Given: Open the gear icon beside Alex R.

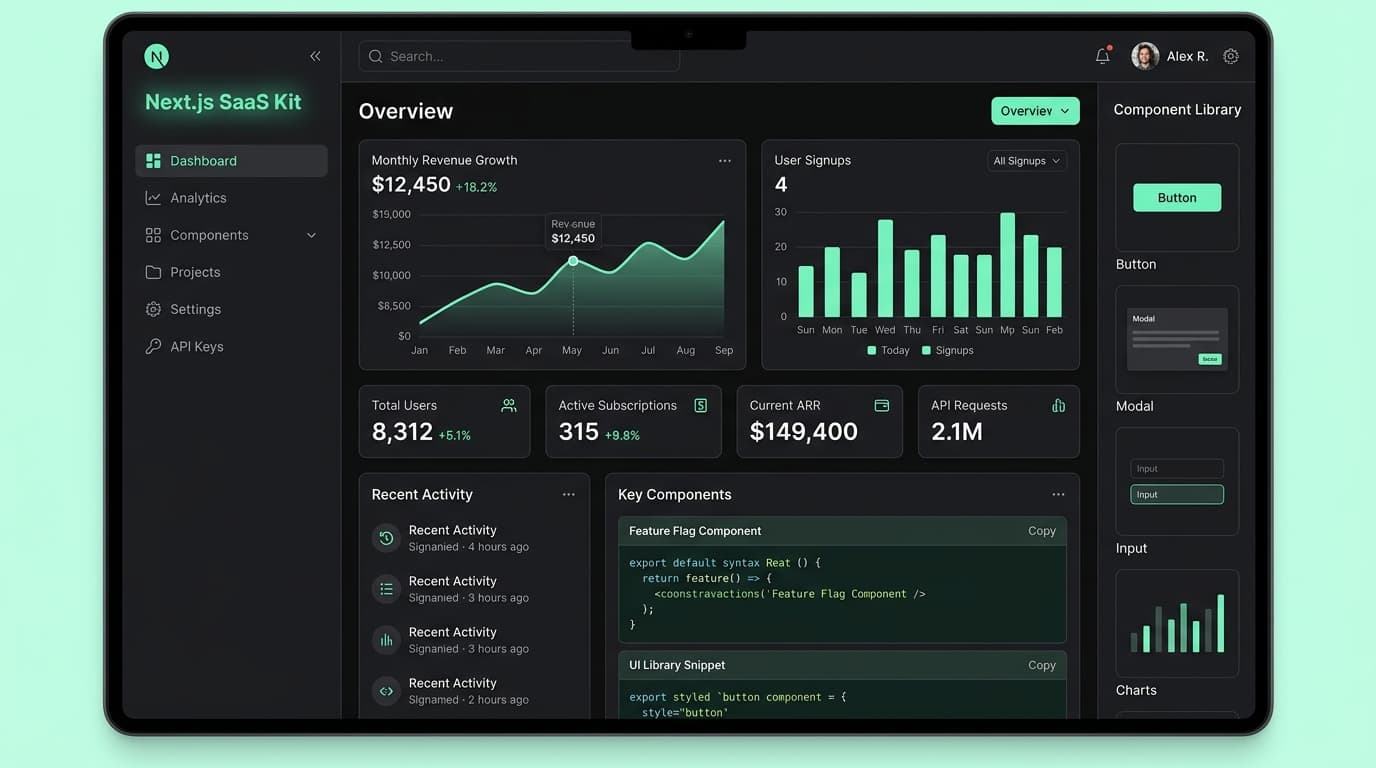Looking at the screenshot, I should (x=1231, y=56).
